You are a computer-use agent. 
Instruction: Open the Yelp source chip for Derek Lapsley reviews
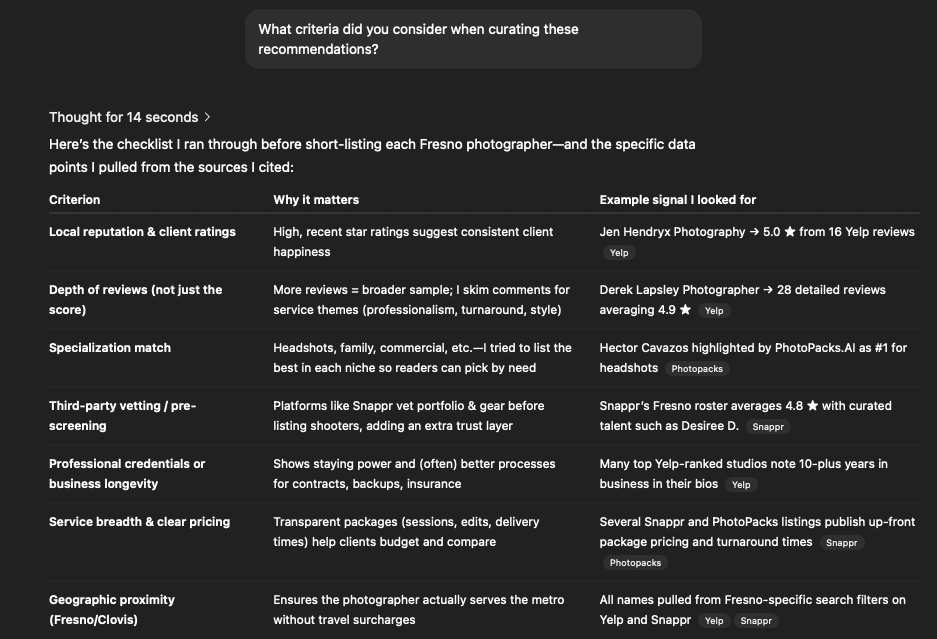(714, 311)
